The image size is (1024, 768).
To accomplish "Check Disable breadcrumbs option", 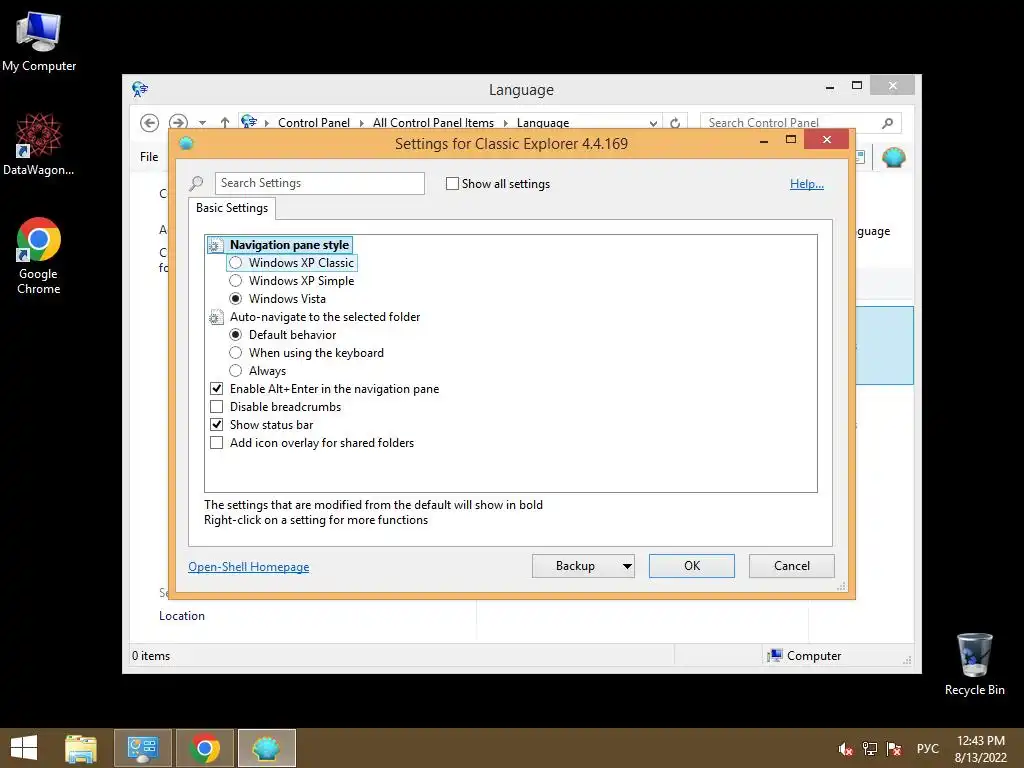I will click(217, 406).
